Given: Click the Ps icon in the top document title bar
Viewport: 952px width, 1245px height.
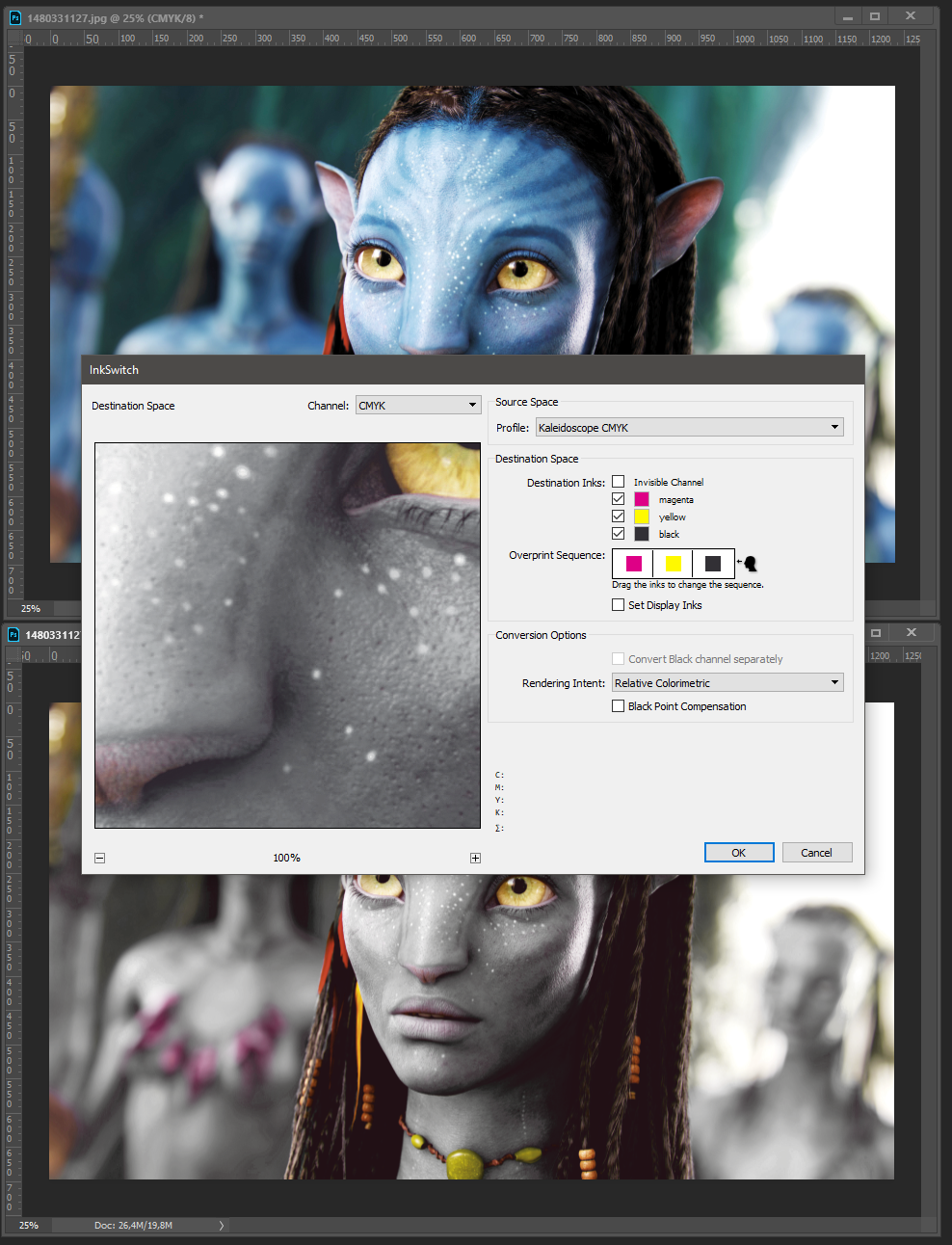Looking at the screenshot, I should (14, 17).
